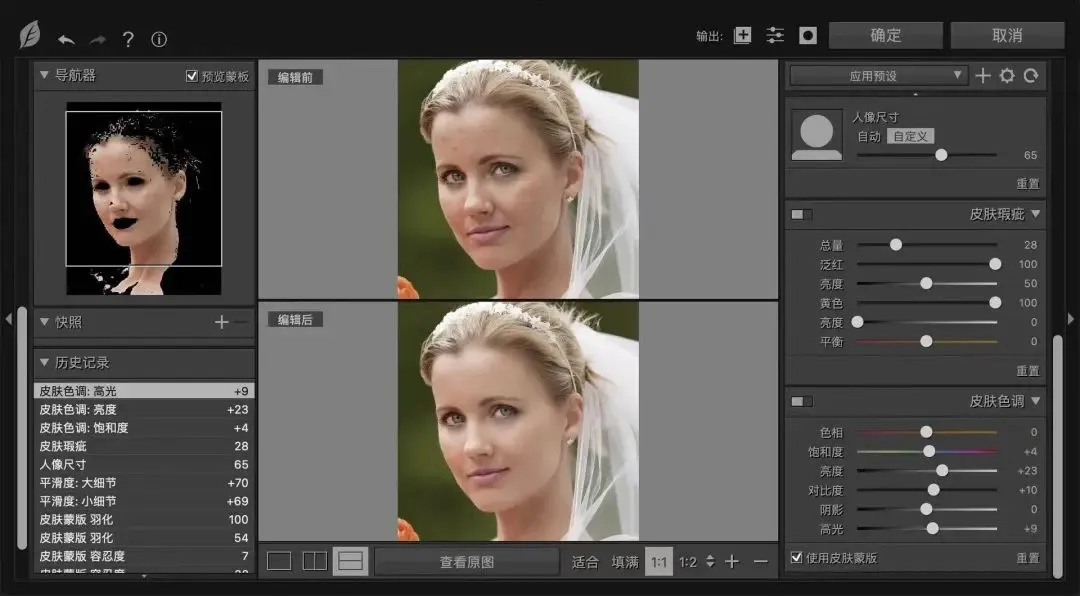Viewport: 1080px width, 596px height.
Task: Click the feather logo icon
Action: (x=30, y=34)
